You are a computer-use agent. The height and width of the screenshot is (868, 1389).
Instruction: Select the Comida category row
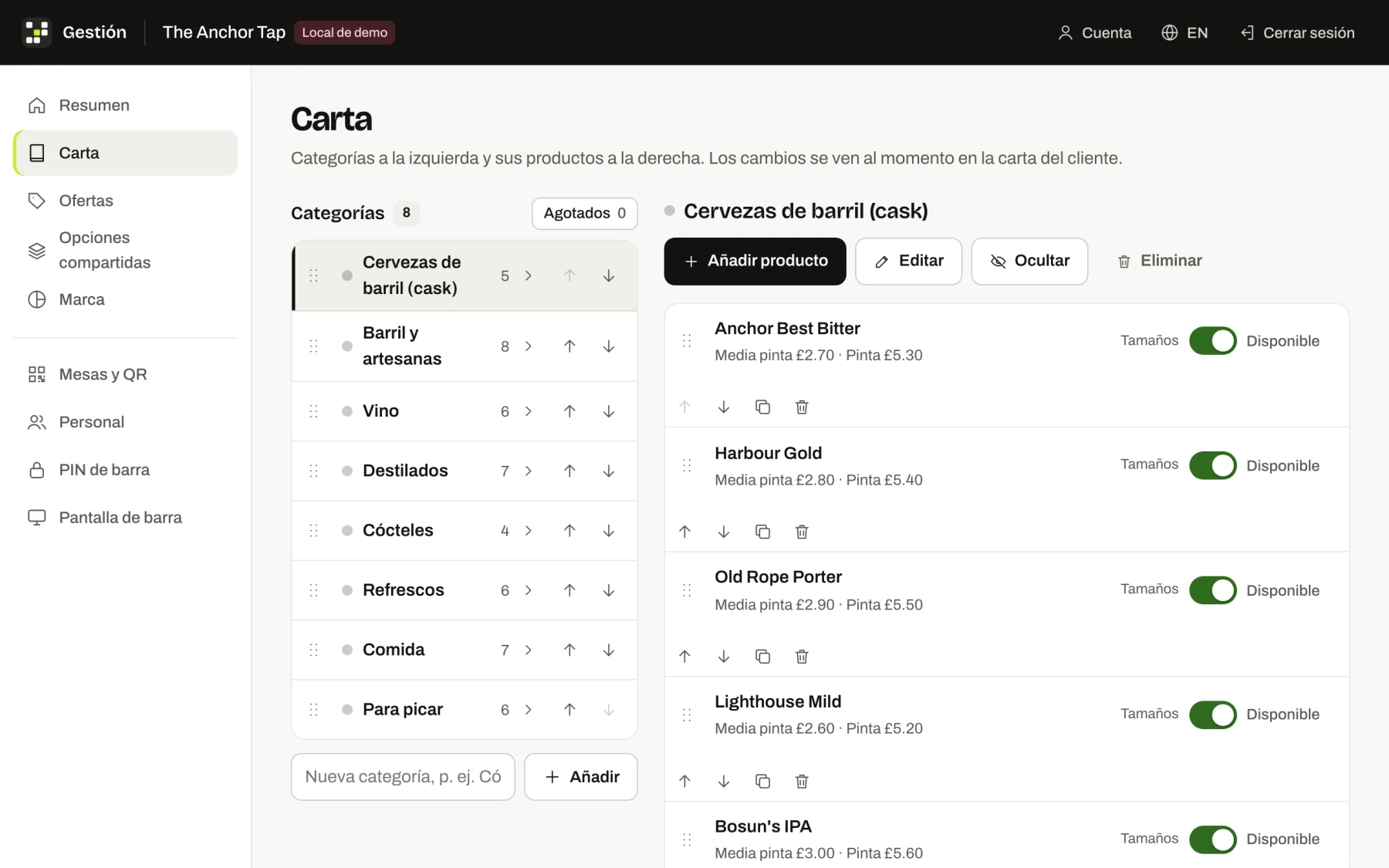pyautogui.click(x=465, y=650)
